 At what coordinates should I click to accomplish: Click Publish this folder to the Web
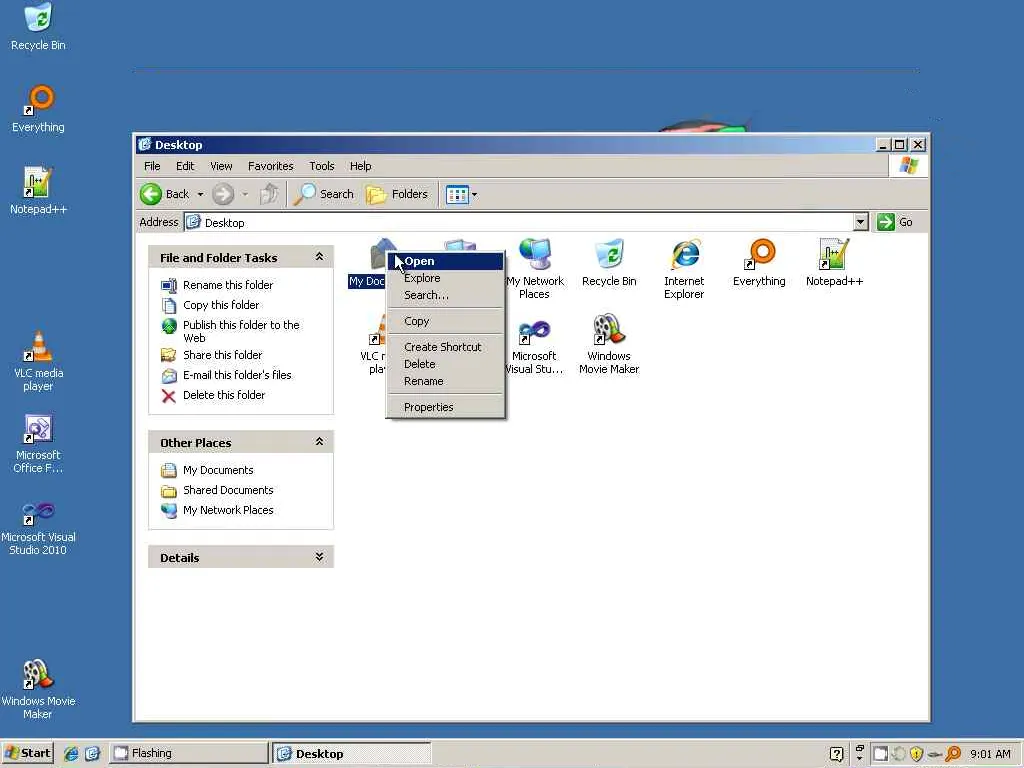[x=241, y=331]
